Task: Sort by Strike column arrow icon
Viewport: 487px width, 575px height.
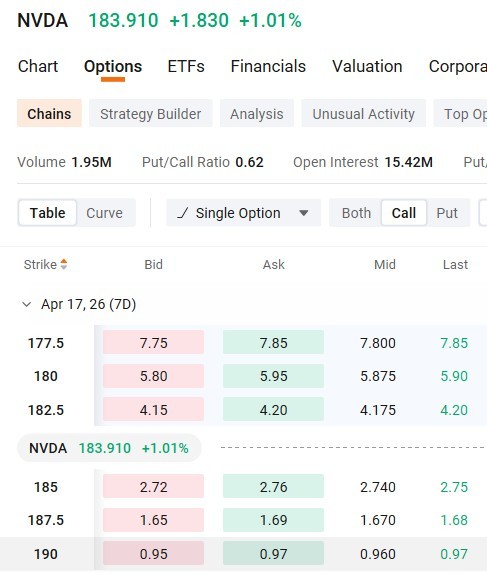Action: coord(64,264)
